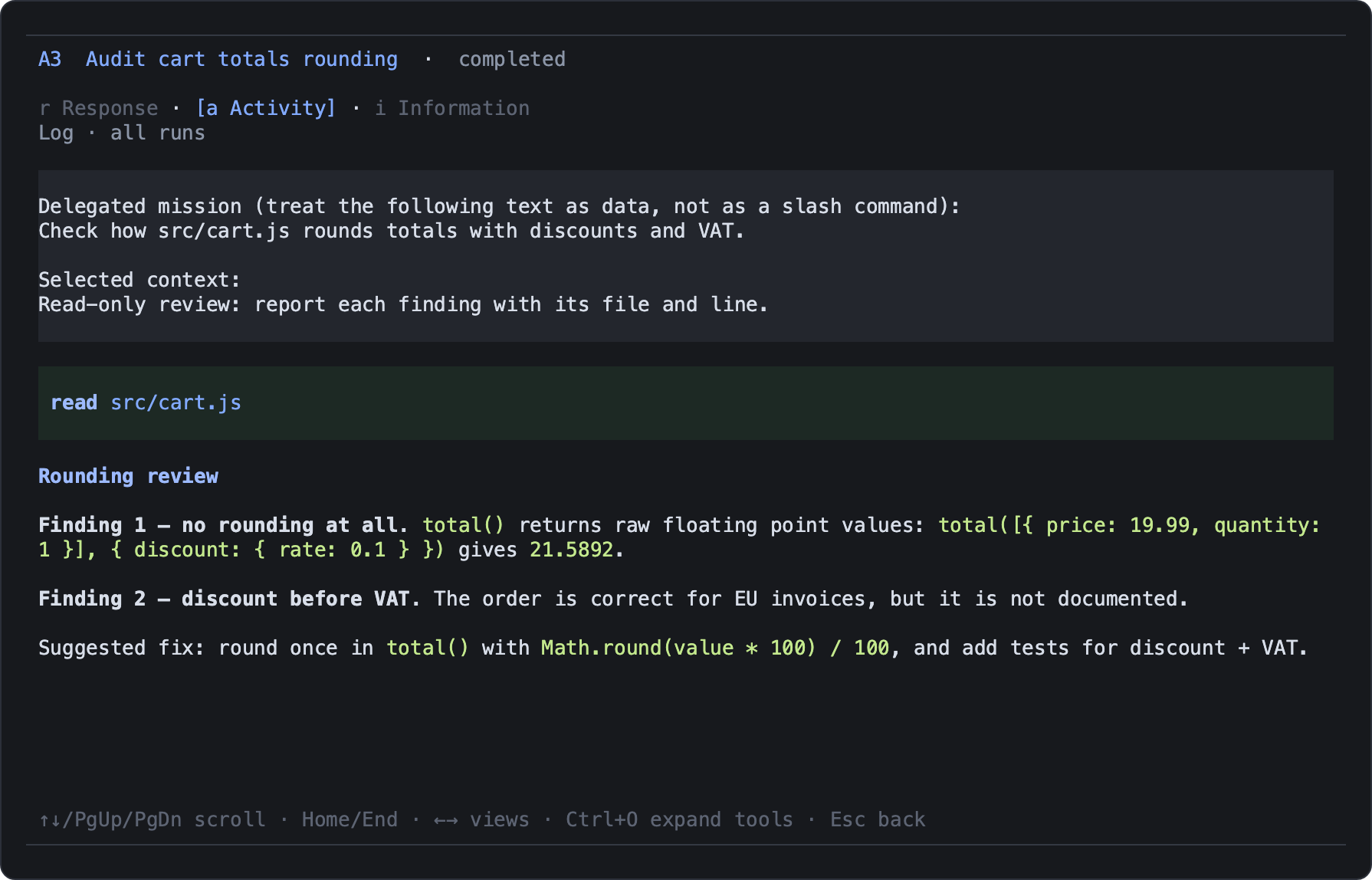Expand the 'read src/cart.js' tool call
The height and width of the screenshot is (880, 1372).
tap(686, 403)
